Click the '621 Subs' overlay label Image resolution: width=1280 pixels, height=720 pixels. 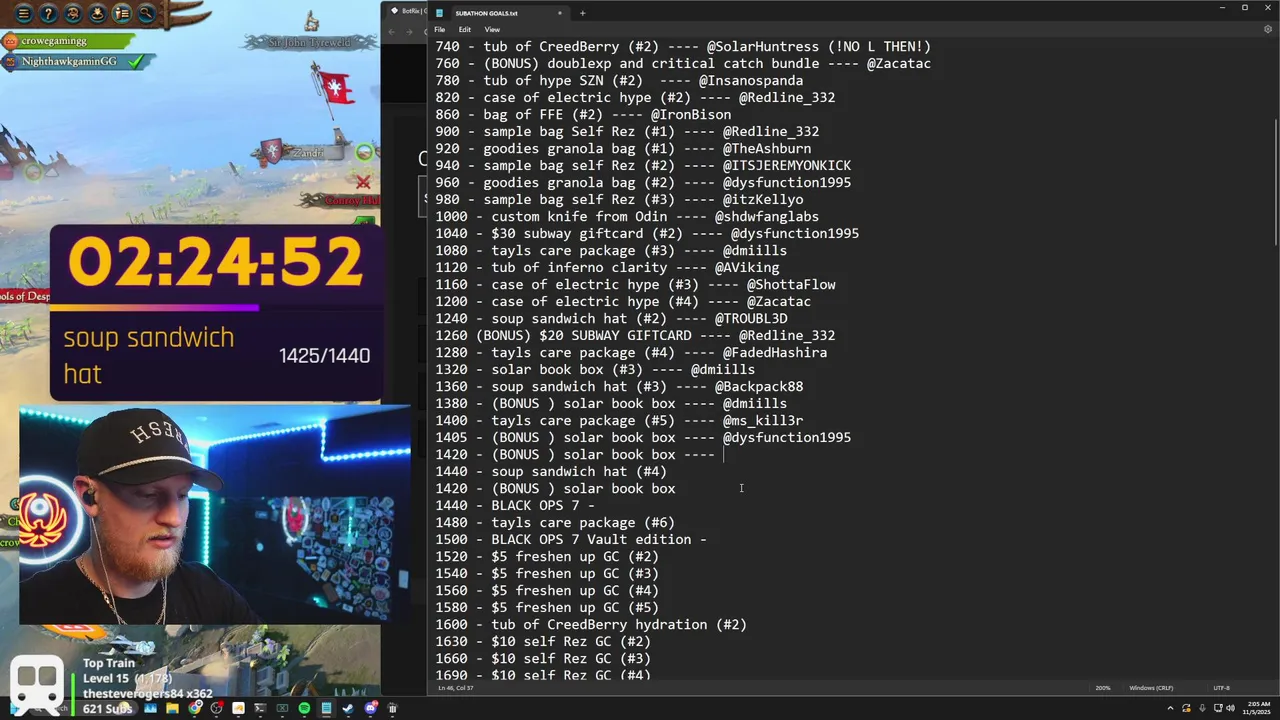108,708
